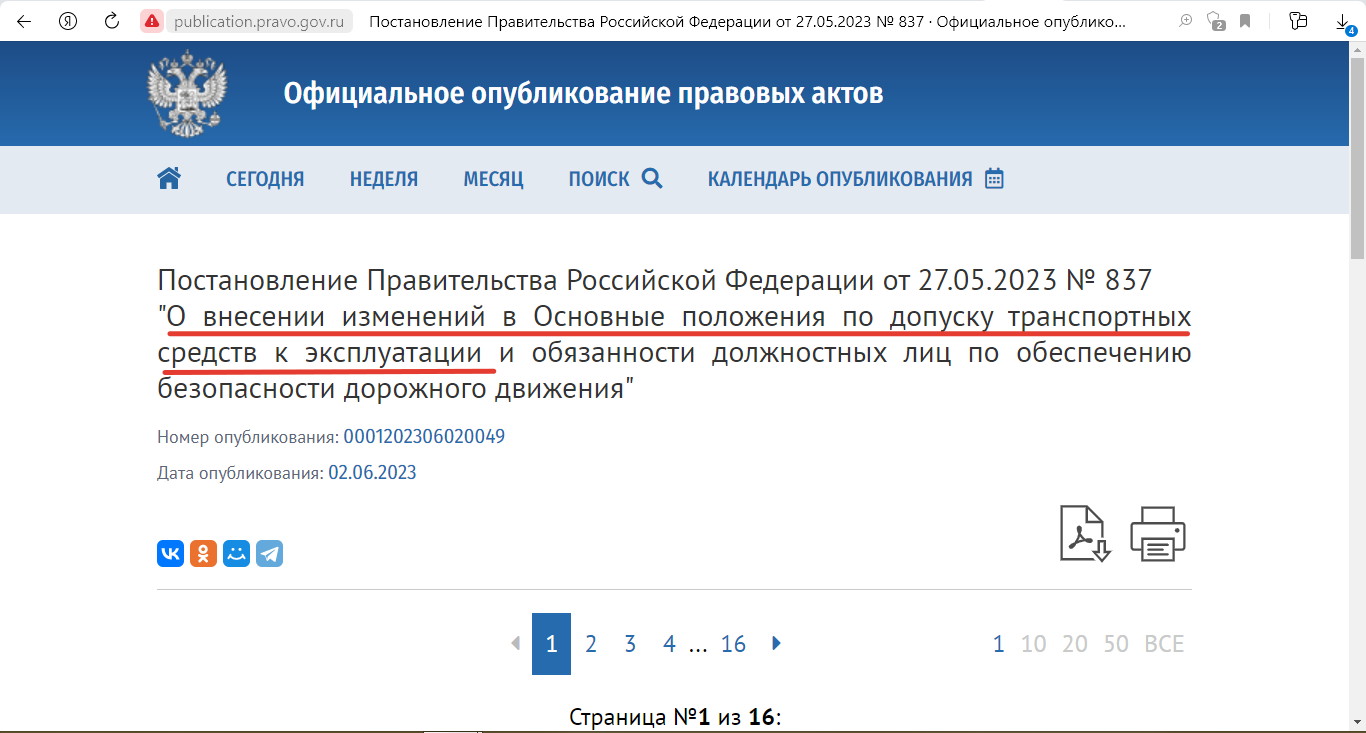The width and height of the screenshot is (1366, 733).
Task: Open publication number 0001202306020049 link
Action: tap(423, 436)
